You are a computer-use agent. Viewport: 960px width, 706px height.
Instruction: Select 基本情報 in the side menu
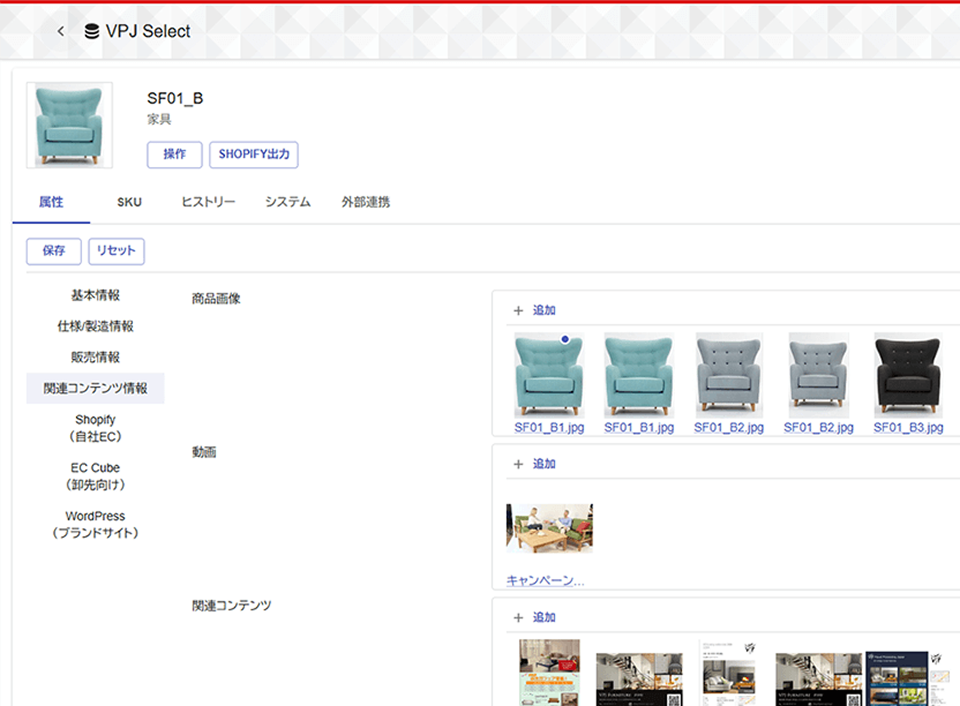tap(96, 295)
